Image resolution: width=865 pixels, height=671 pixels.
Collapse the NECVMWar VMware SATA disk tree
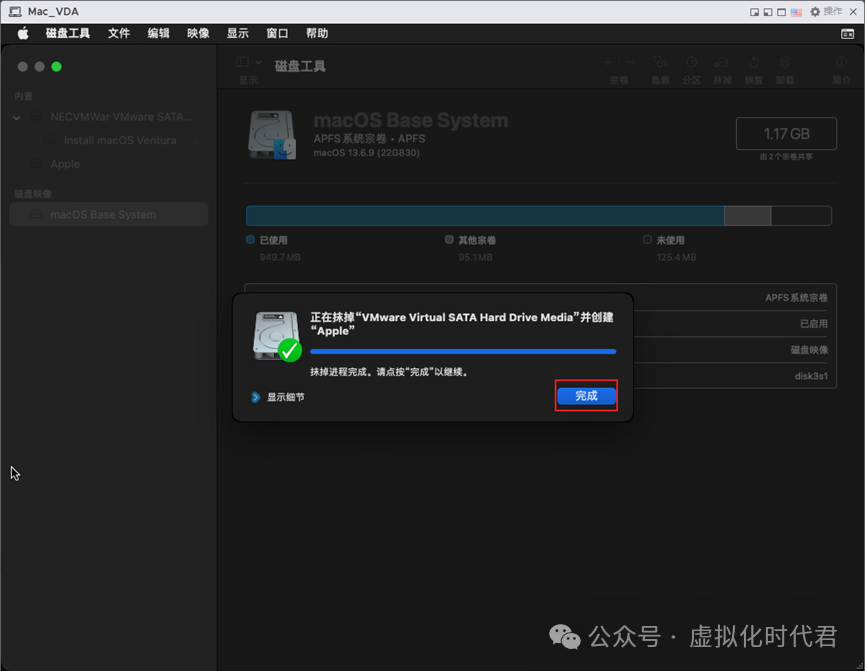(17, 118)
